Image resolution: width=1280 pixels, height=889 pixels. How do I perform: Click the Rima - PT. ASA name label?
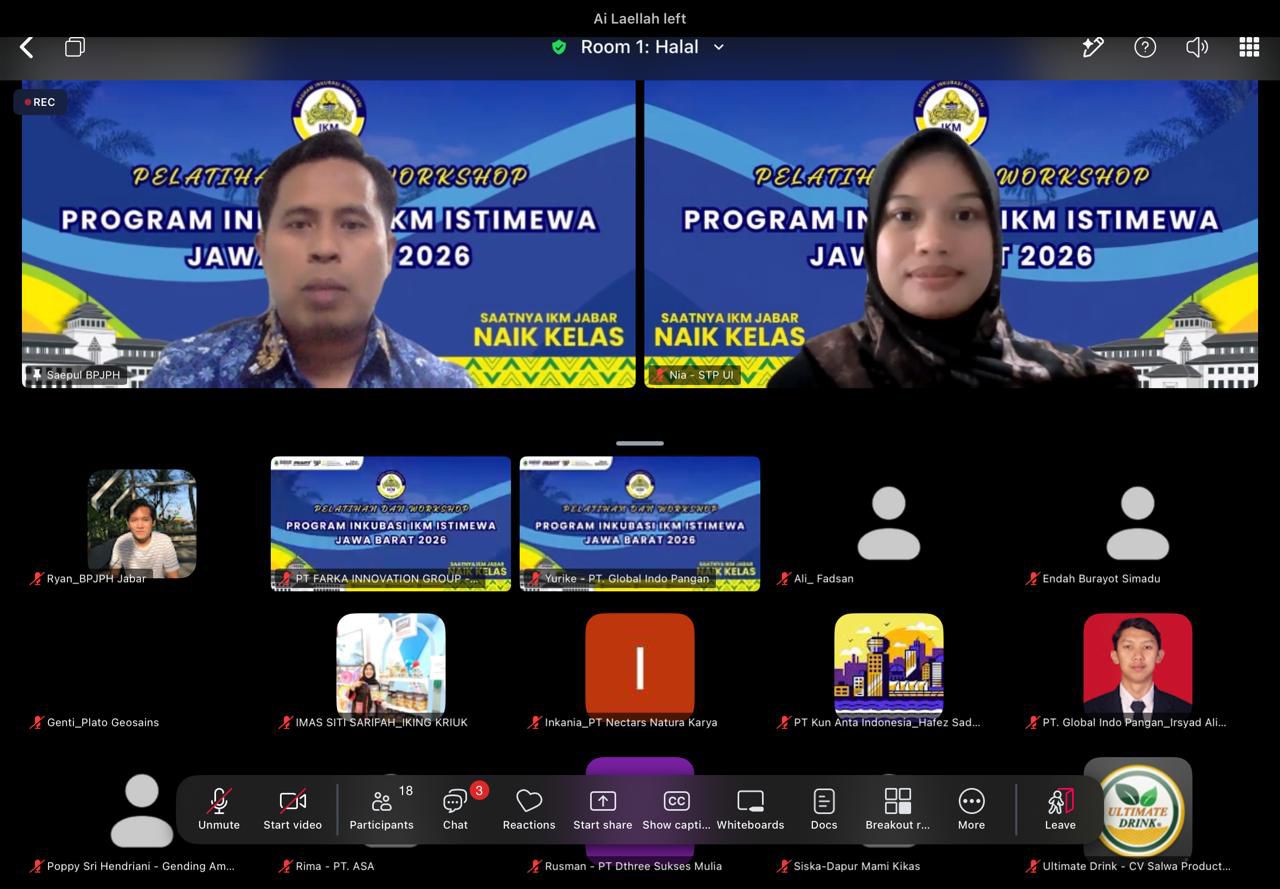pos(335,866)
